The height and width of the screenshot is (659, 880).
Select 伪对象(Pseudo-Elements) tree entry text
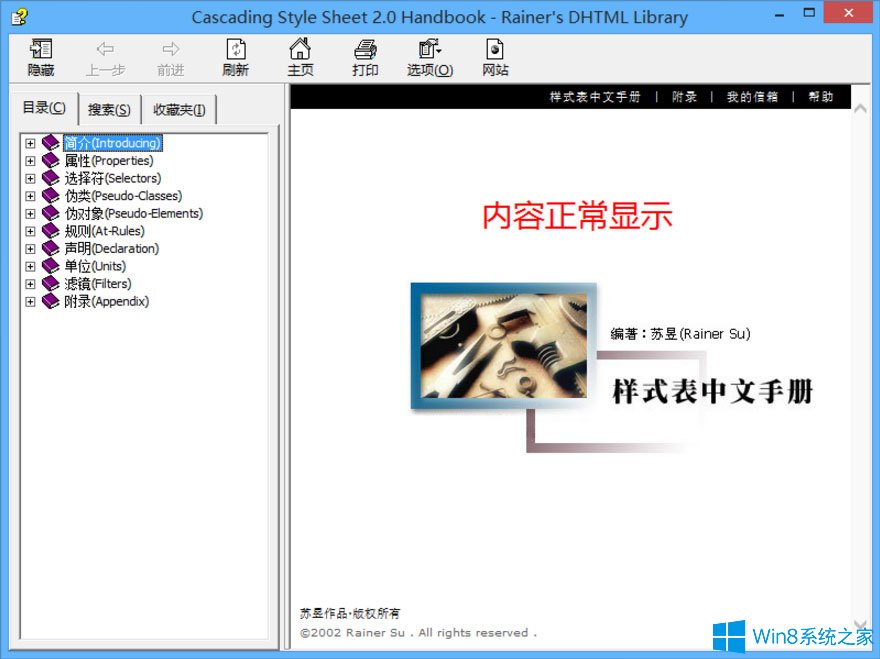[134, 213]
